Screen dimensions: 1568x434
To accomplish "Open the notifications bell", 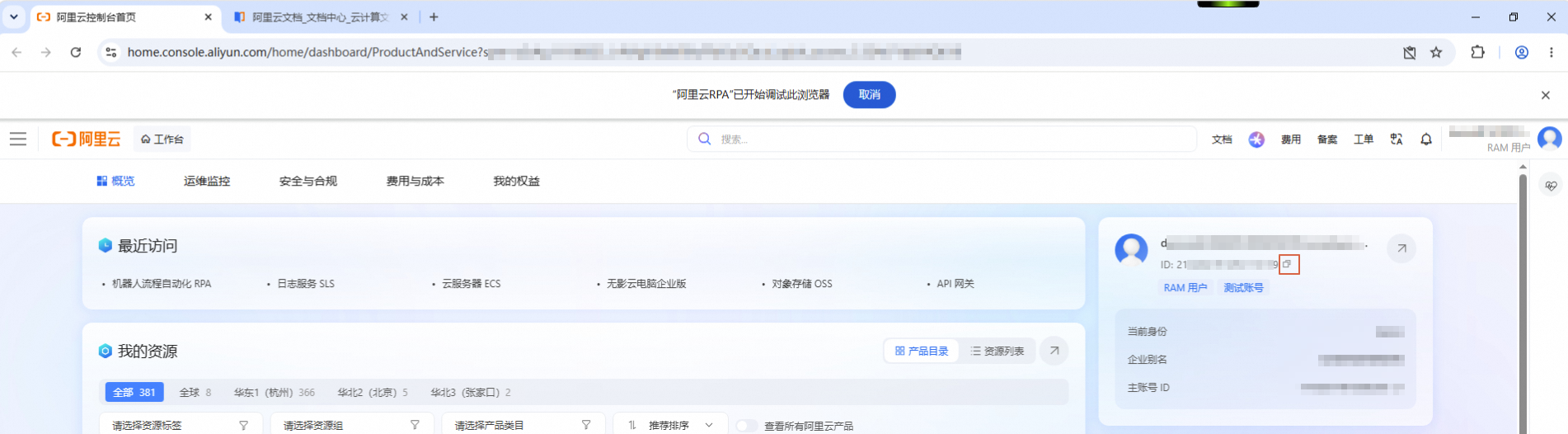I will [x=1426, y=139].
